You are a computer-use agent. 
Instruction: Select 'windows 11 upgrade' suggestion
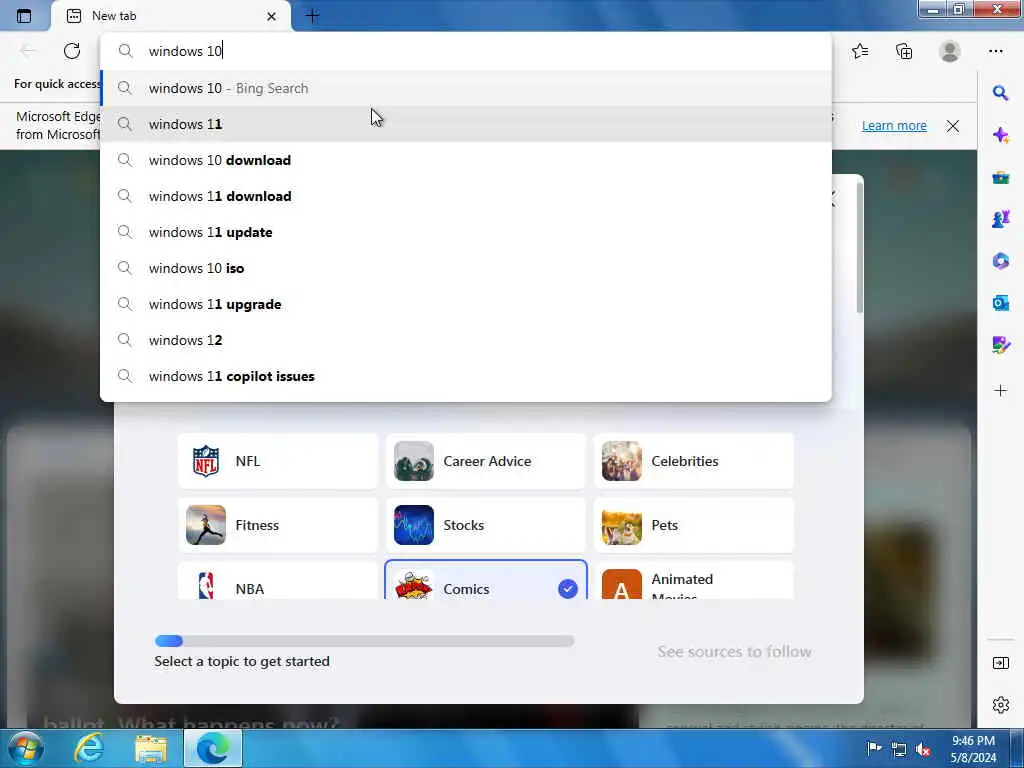click(x=466, y=304)
